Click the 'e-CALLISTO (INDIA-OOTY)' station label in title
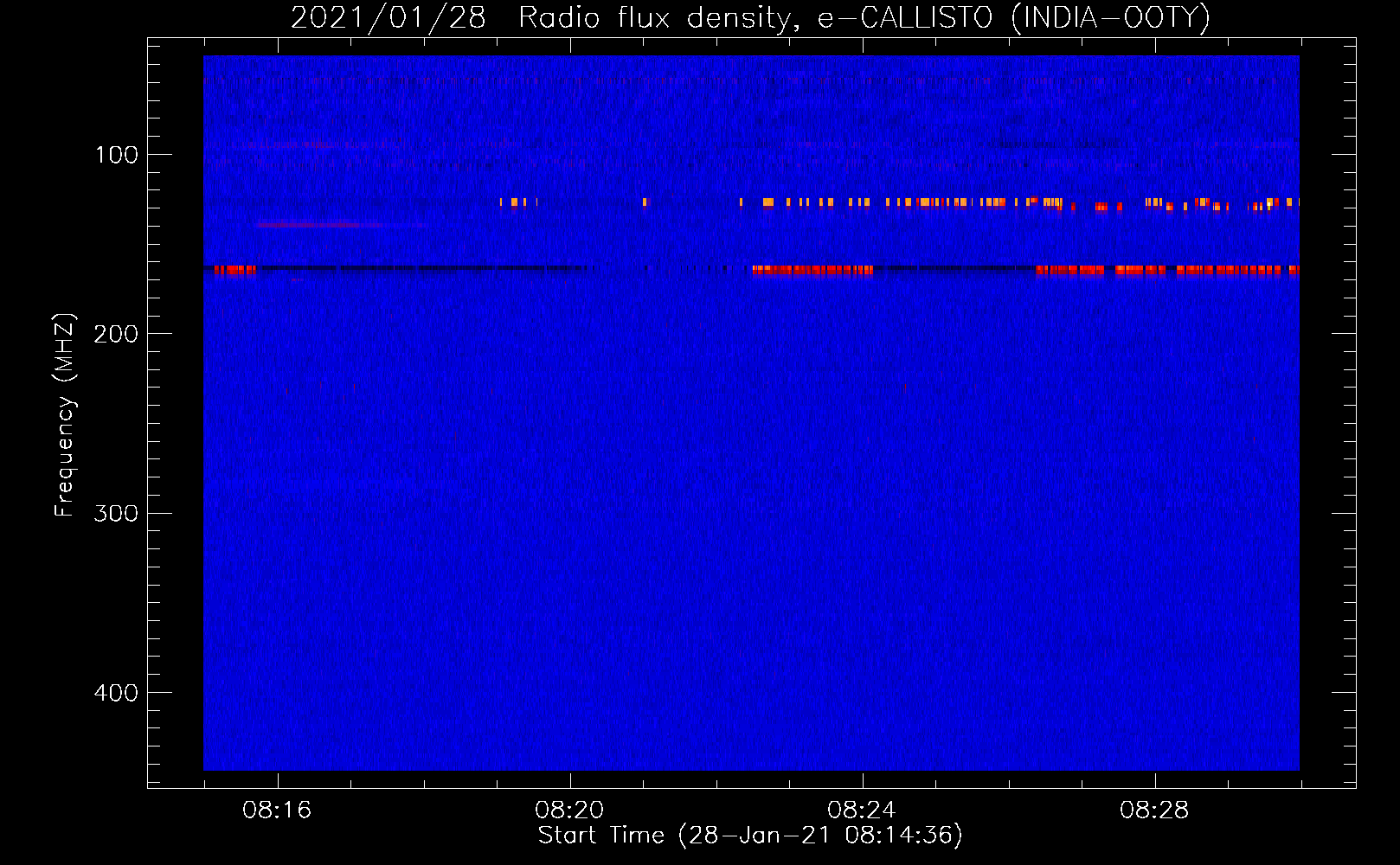The width and height of the screenshot is (1400, 865). click(x=1014, y=18)
